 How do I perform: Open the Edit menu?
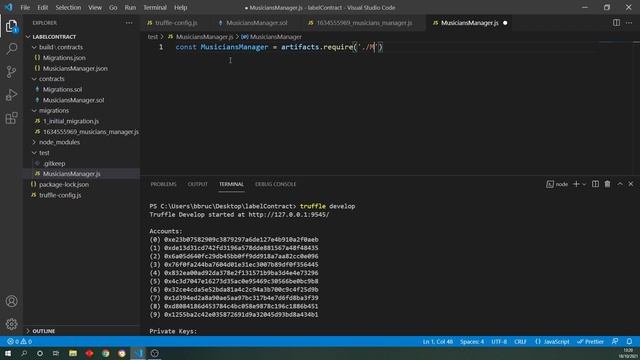42,7
